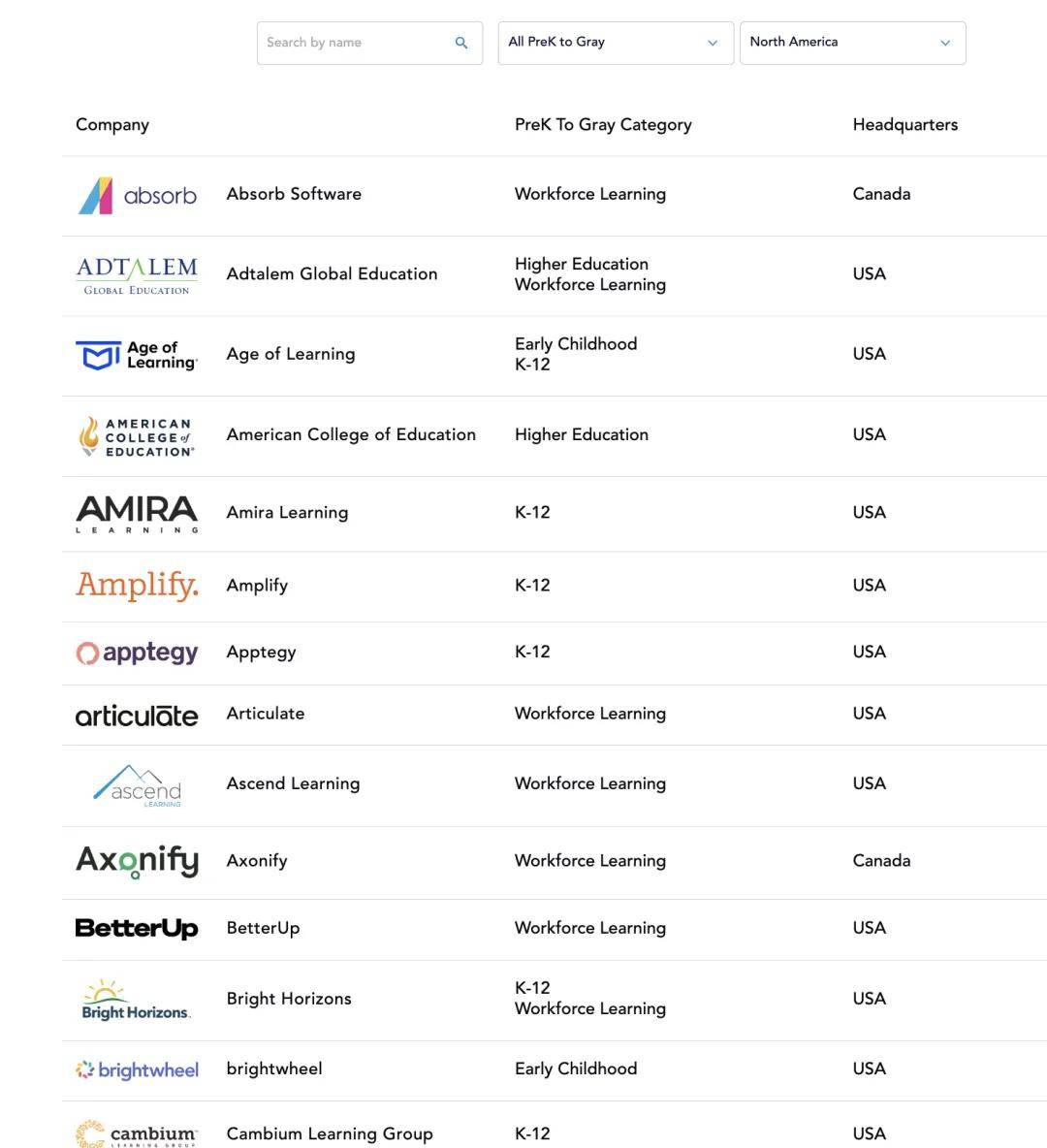Open the All PreK to Gray dropdown
The height and width of the screenshot is (1148, 1047).
click(x=615, y=43)
